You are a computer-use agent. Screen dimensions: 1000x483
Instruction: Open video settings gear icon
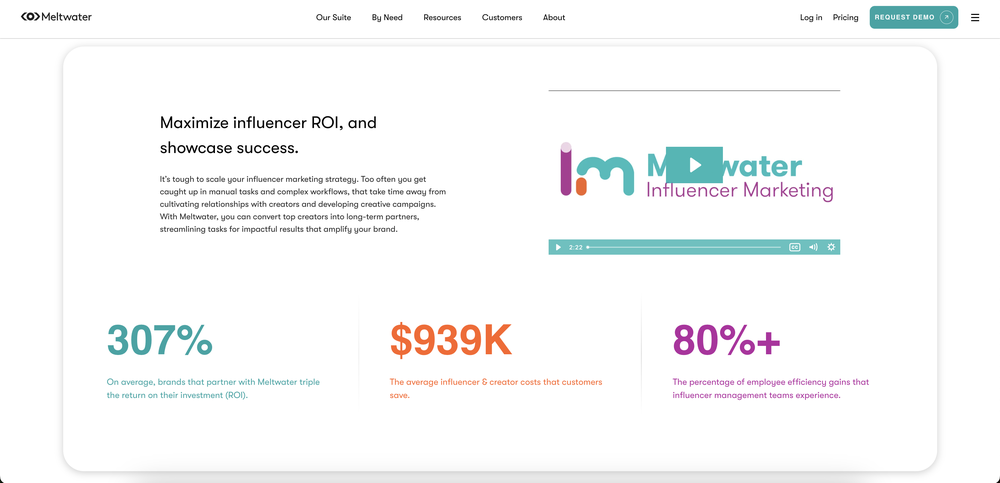831,248
